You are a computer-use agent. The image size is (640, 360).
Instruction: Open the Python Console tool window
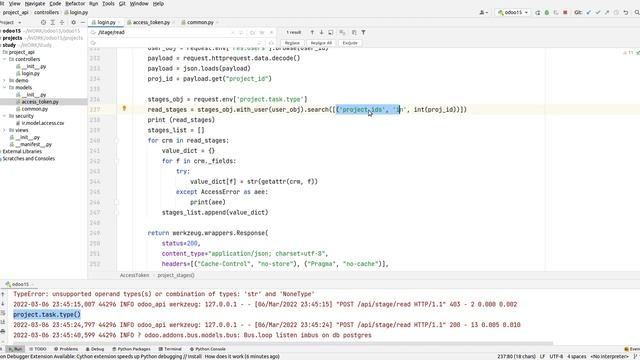(207, 349)
